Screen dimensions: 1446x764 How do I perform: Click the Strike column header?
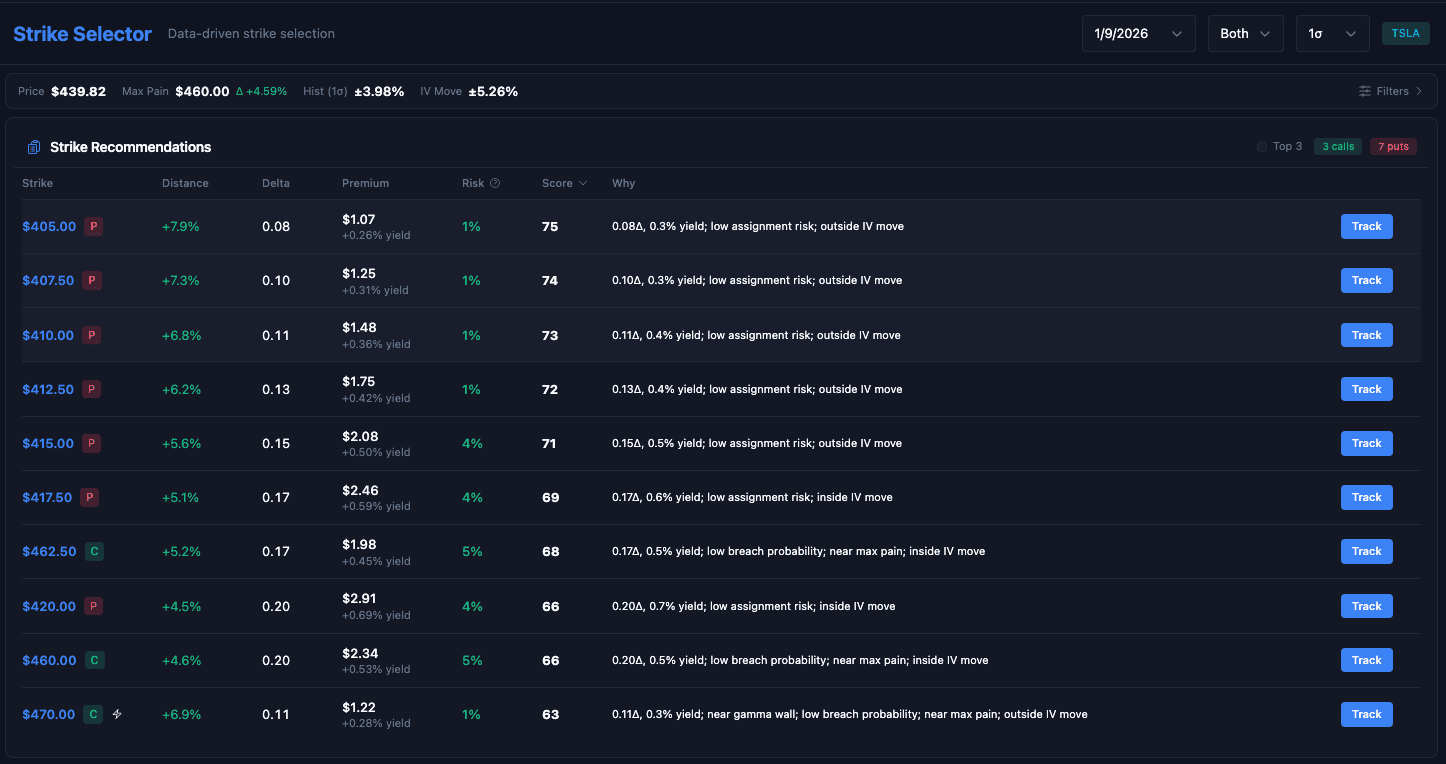pos(38,183)
